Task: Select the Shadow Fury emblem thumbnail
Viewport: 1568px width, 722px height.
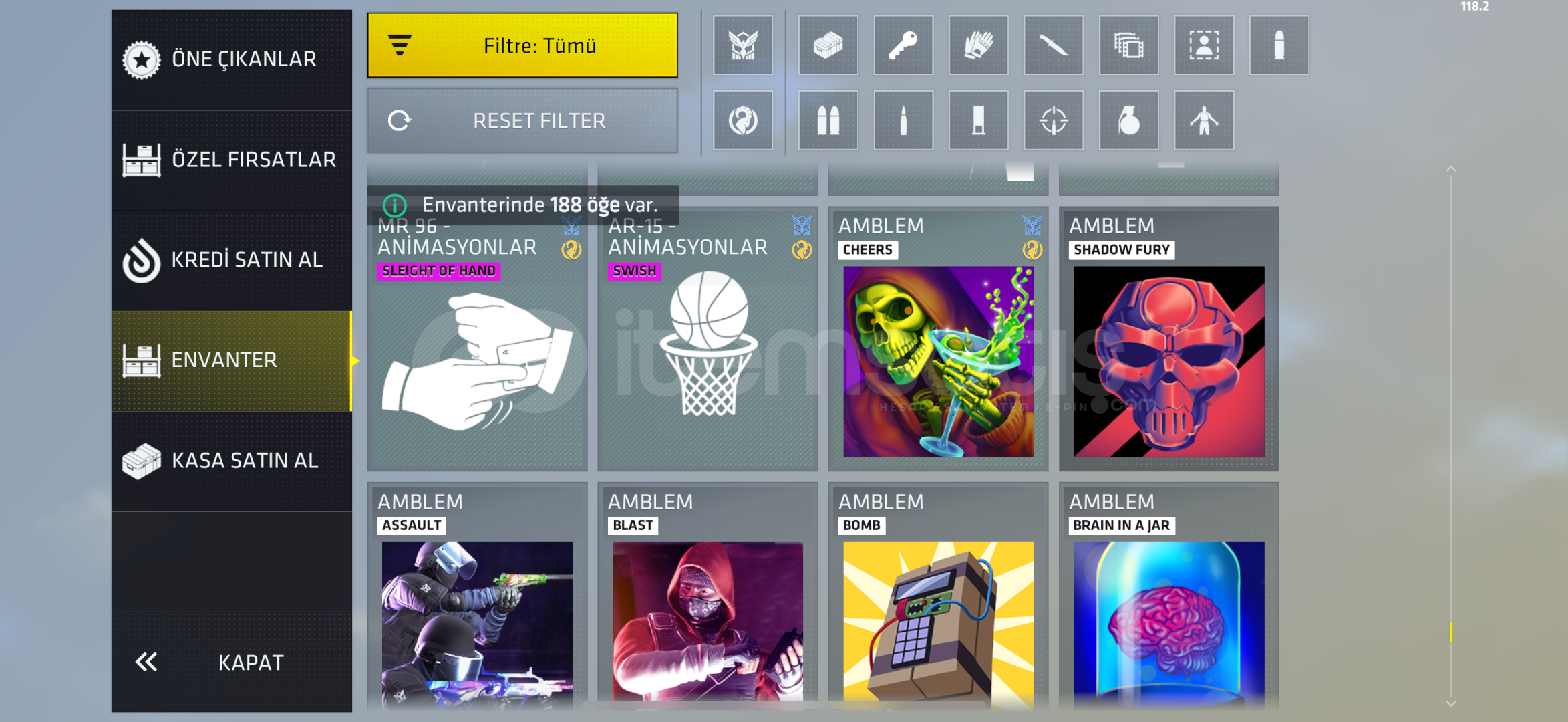Action: tap(1168, 362)
